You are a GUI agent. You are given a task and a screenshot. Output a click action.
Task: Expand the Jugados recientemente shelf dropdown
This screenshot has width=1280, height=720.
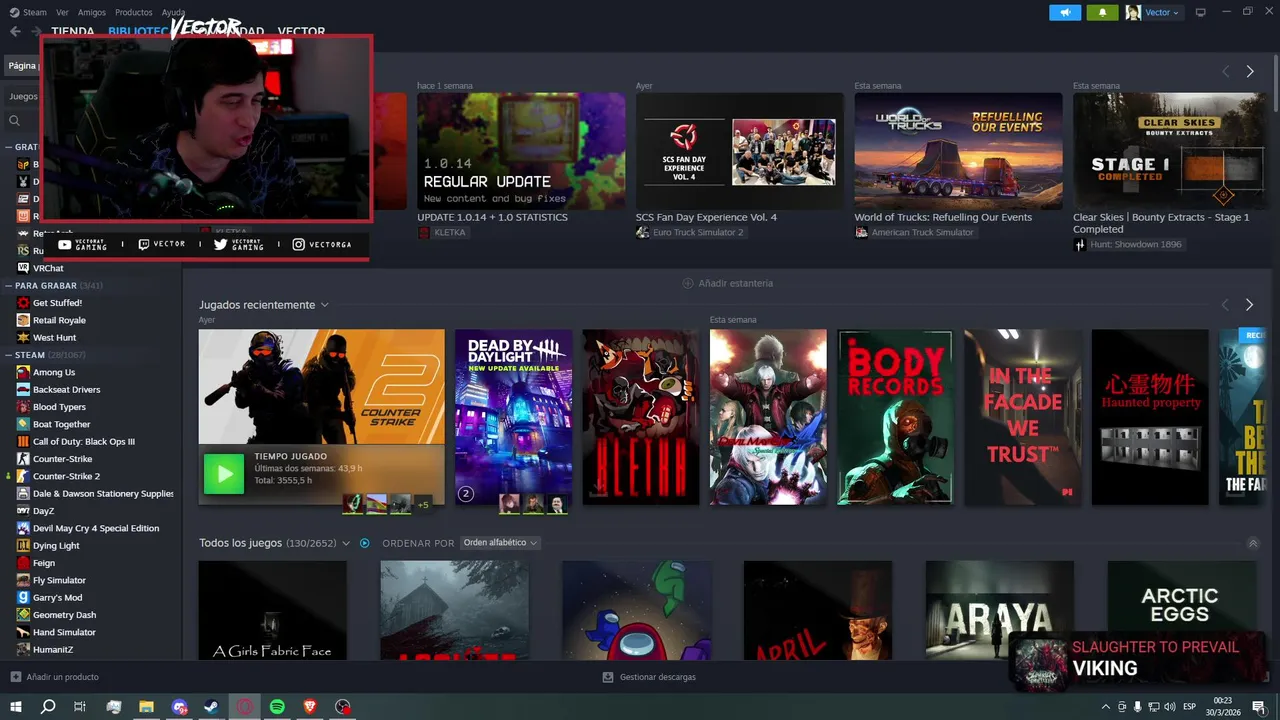325,305
